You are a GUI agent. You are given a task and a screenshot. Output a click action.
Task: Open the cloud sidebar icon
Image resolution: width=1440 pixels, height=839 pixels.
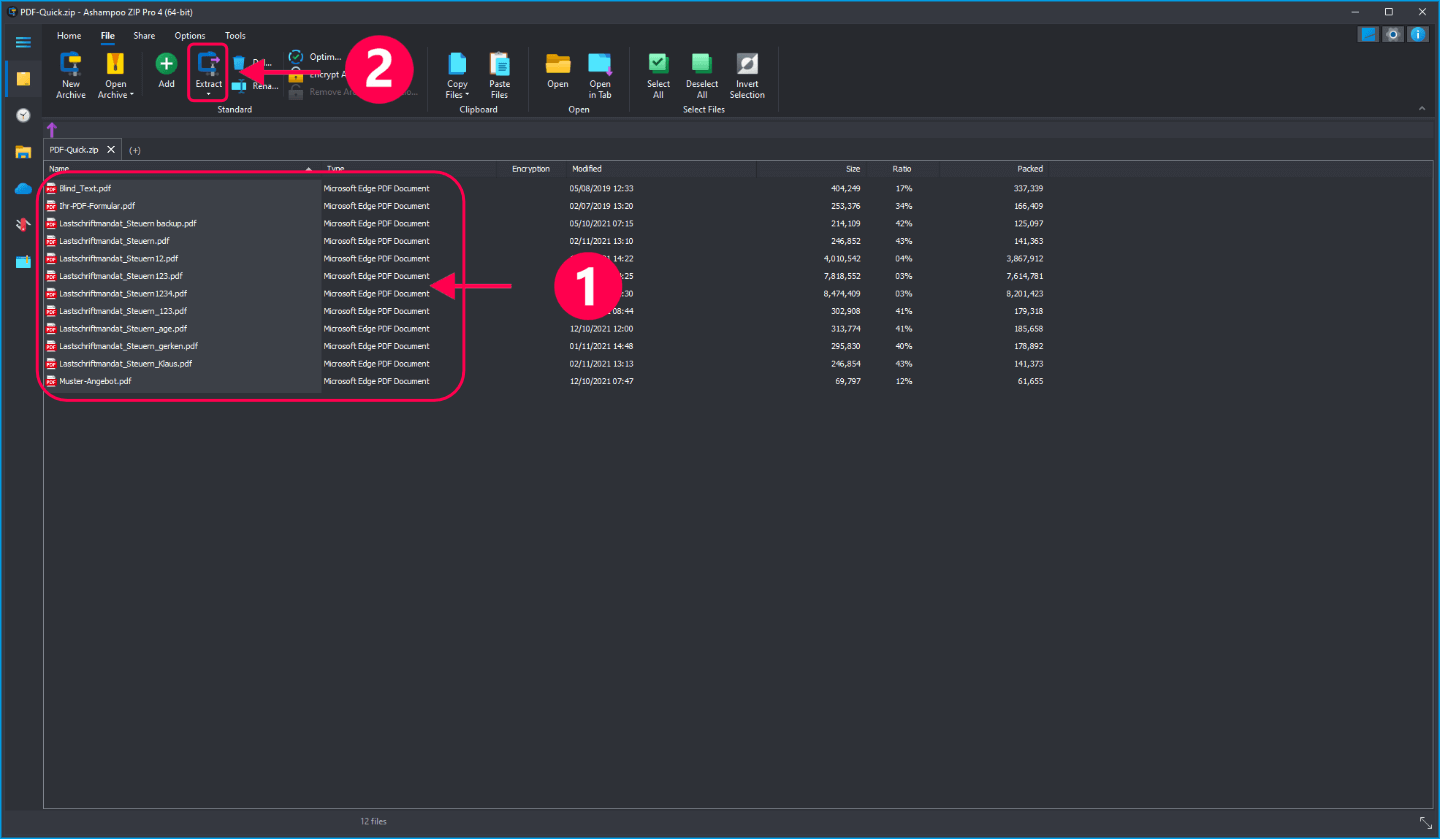coord(23,188)
